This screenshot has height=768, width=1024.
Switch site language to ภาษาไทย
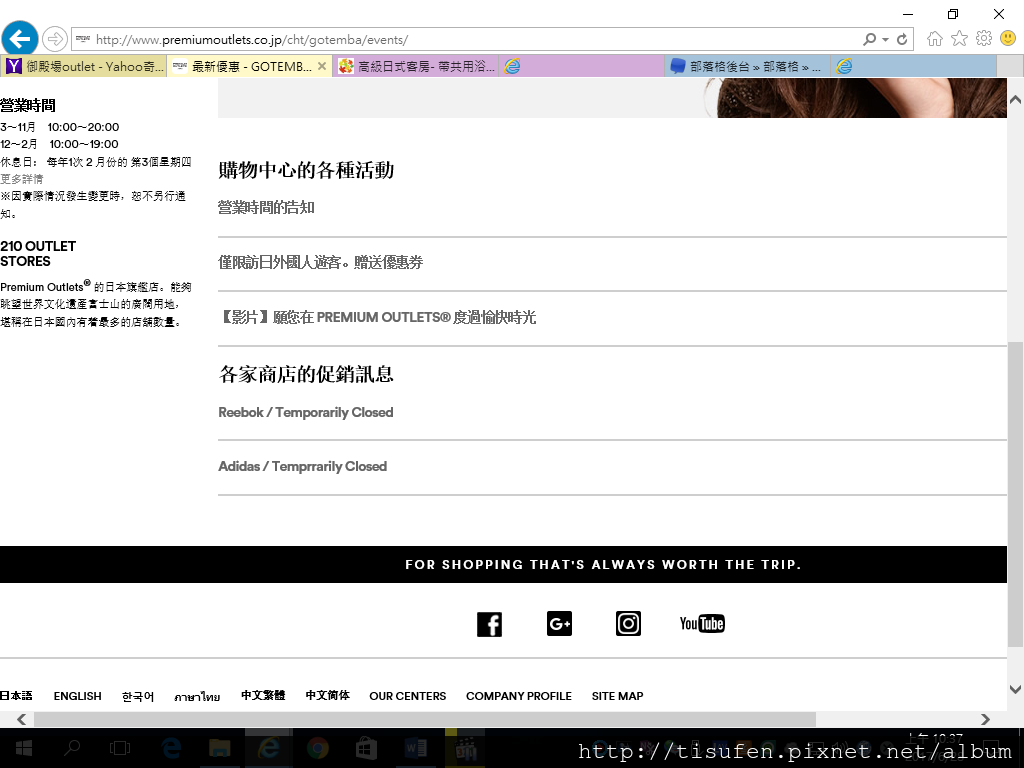(197, 697)
